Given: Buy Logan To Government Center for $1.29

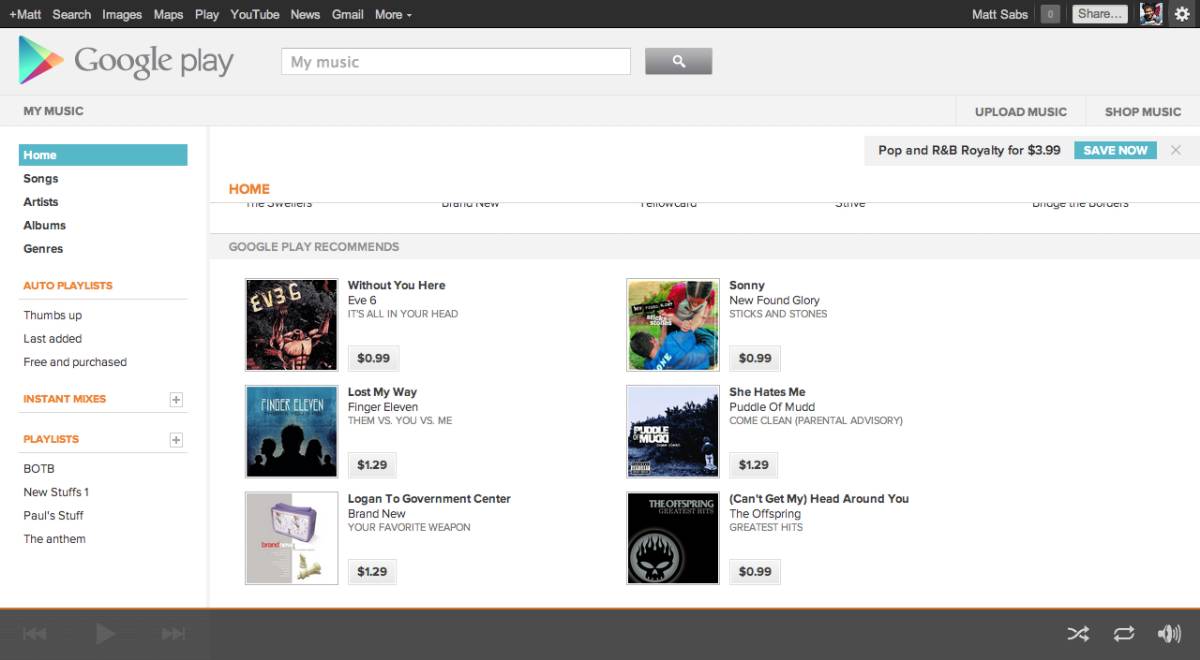Looking at the screenshot, I should 372,572.
